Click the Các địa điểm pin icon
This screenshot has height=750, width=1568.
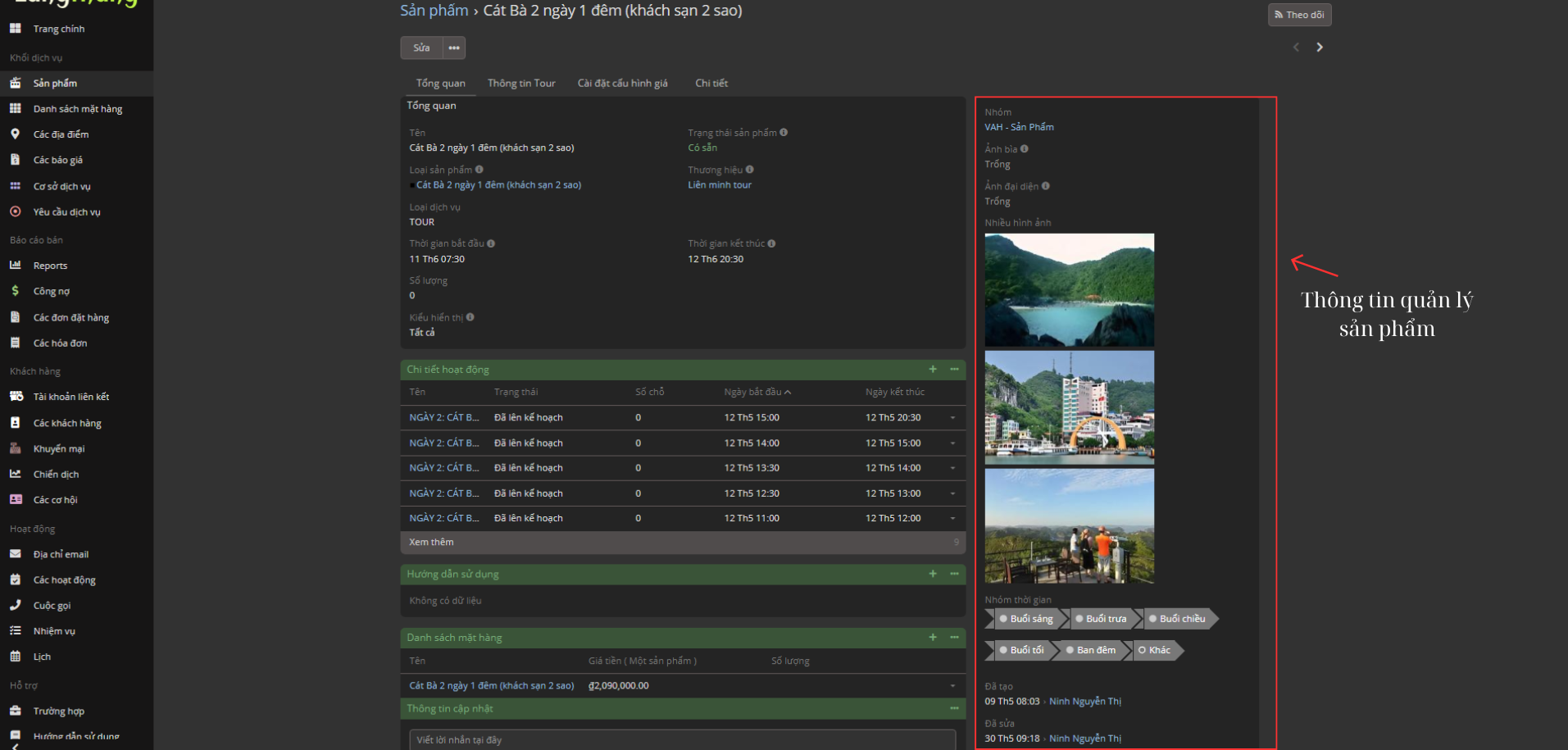(x=15, y=134)
